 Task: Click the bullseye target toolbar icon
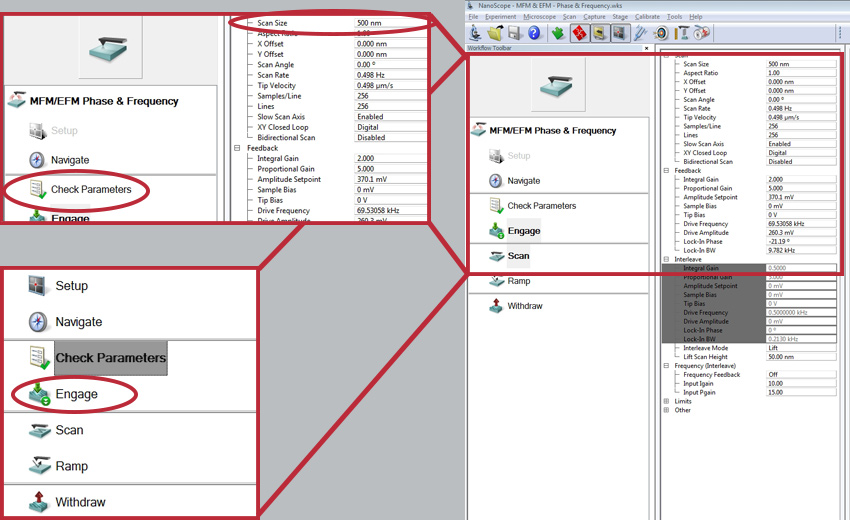click(x=661, y=33)
